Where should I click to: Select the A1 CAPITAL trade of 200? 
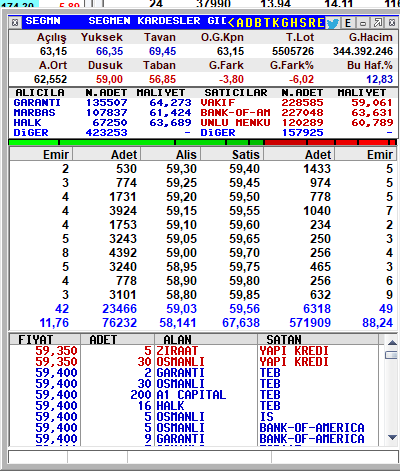click(194, 395)
